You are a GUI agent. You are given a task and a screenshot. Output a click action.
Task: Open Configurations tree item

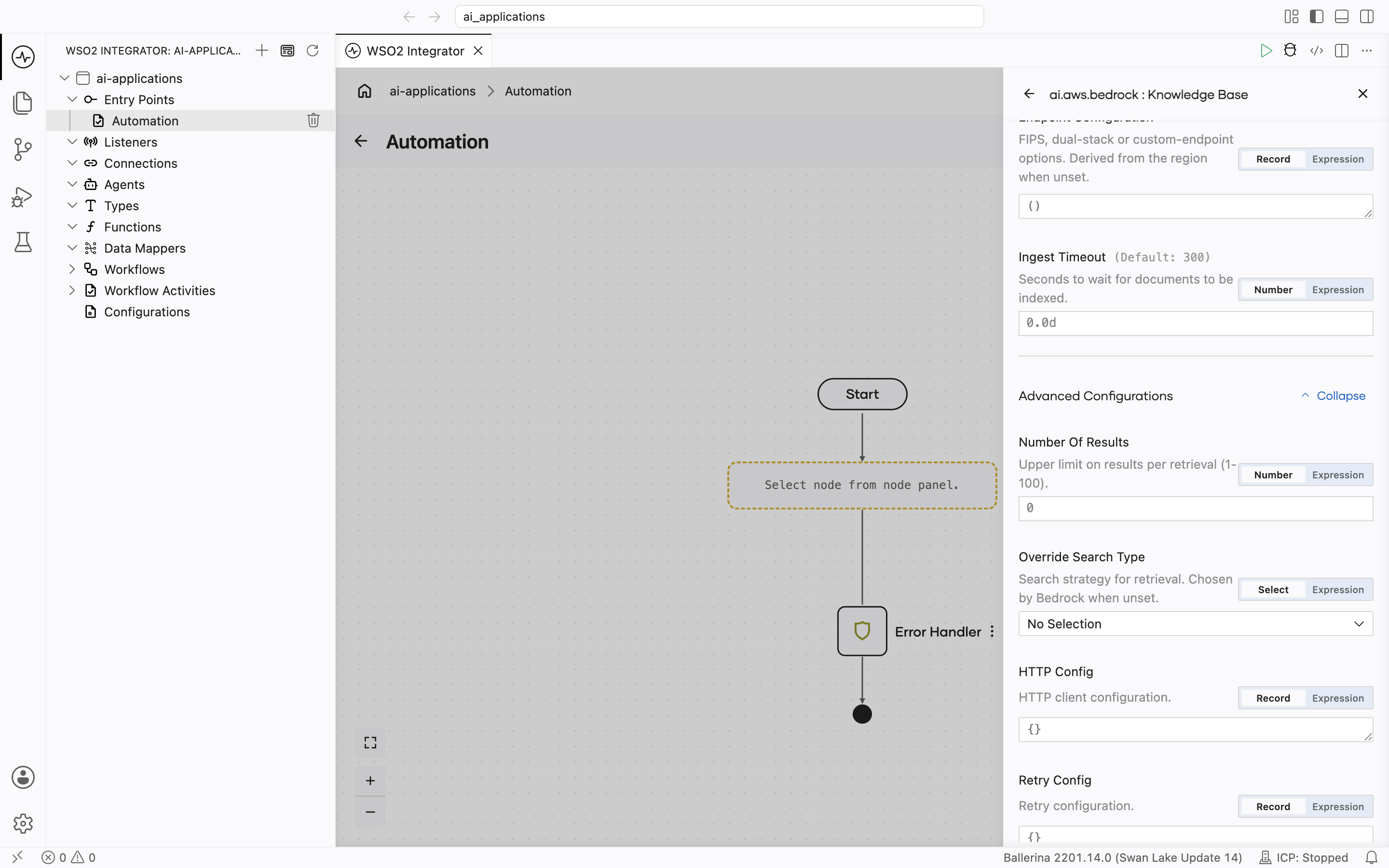(147, 312)
